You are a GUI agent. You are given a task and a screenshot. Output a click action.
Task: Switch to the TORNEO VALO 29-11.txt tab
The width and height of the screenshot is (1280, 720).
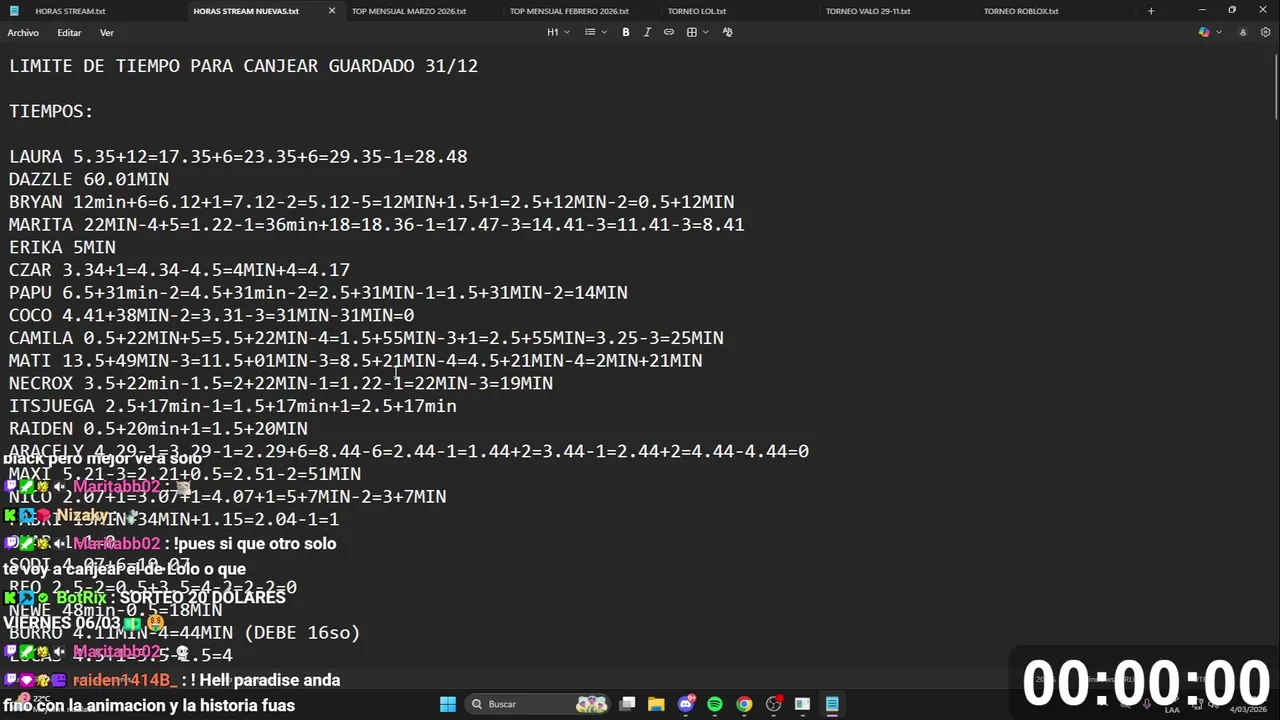coord(868,11)
